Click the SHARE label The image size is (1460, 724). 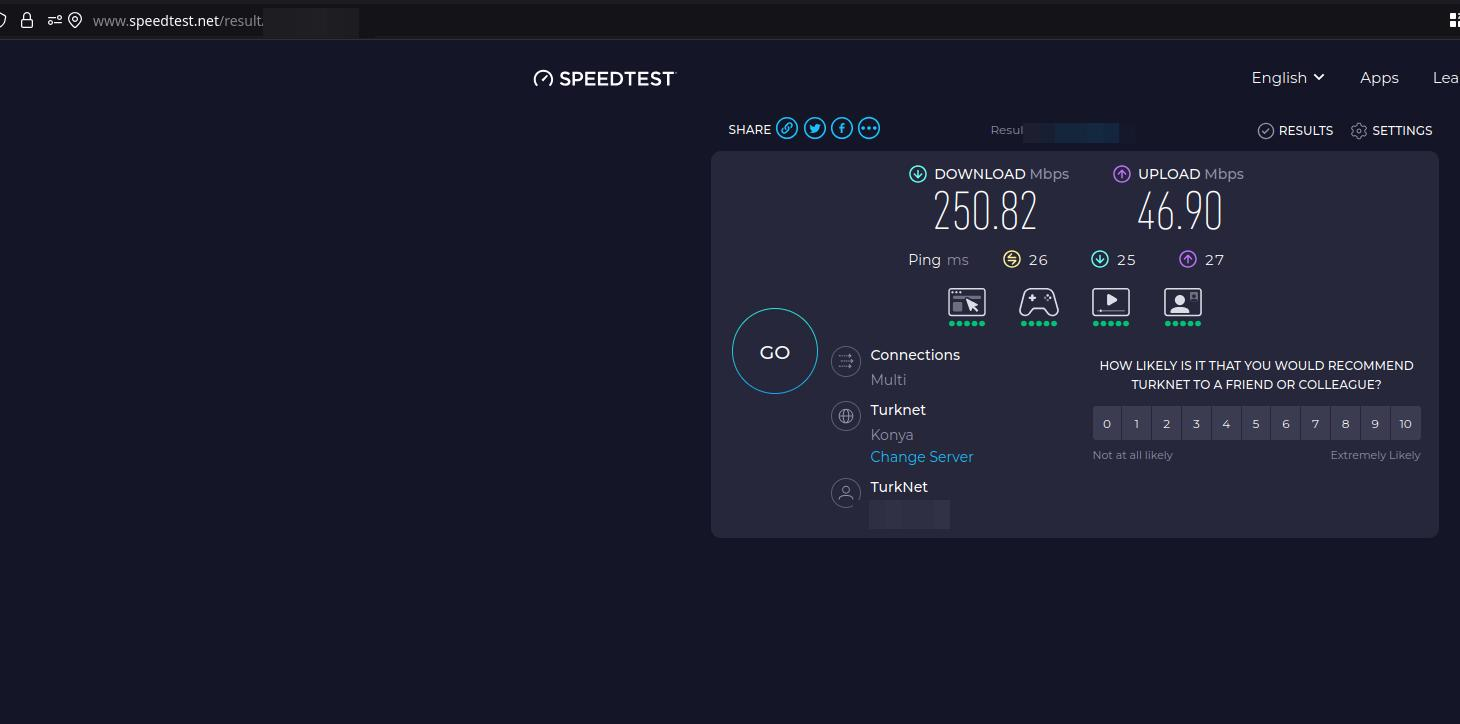[750, 130]
